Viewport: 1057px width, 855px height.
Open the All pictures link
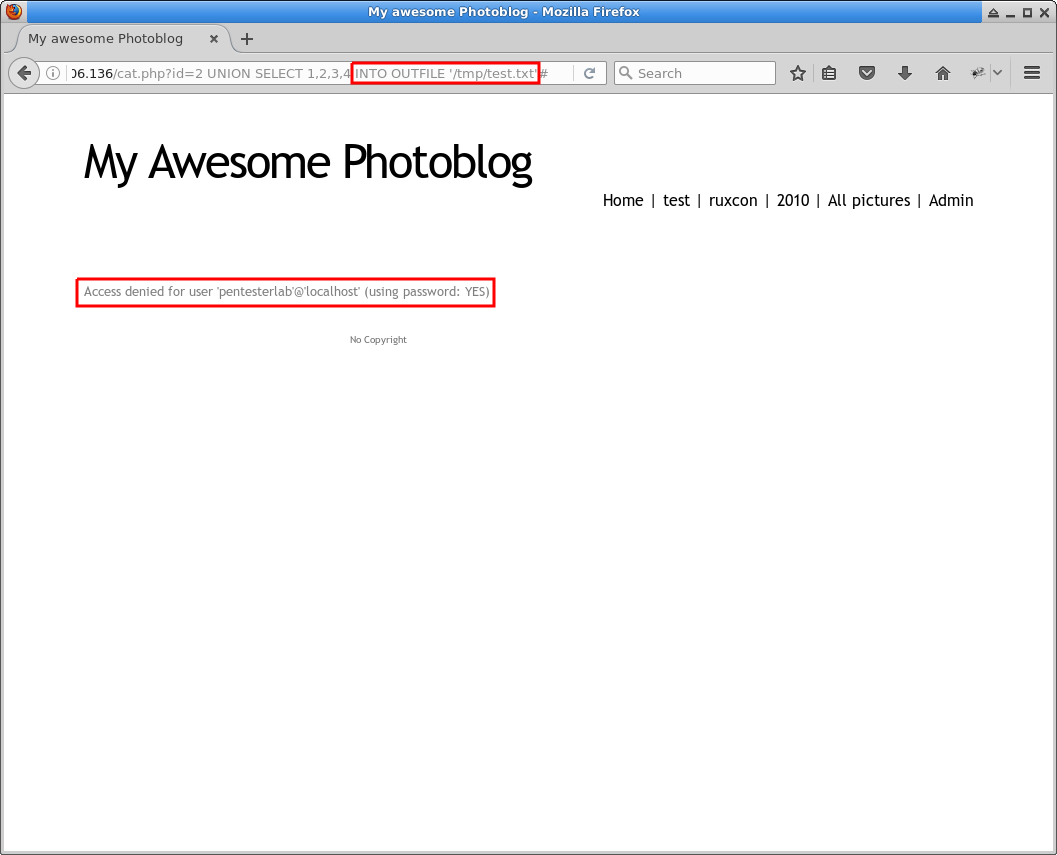(869, 200)
